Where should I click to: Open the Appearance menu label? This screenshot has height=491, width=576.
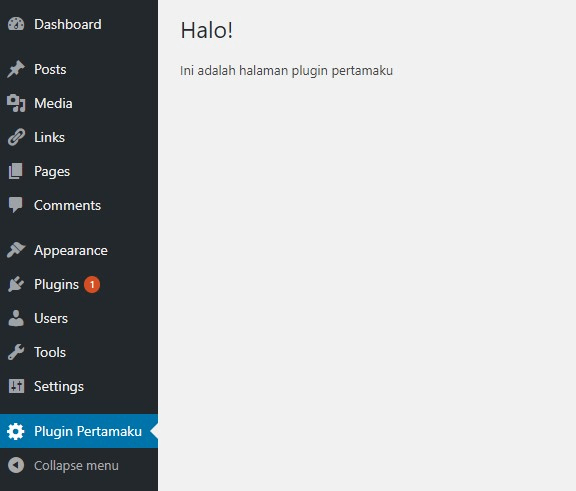pos(71,250)
